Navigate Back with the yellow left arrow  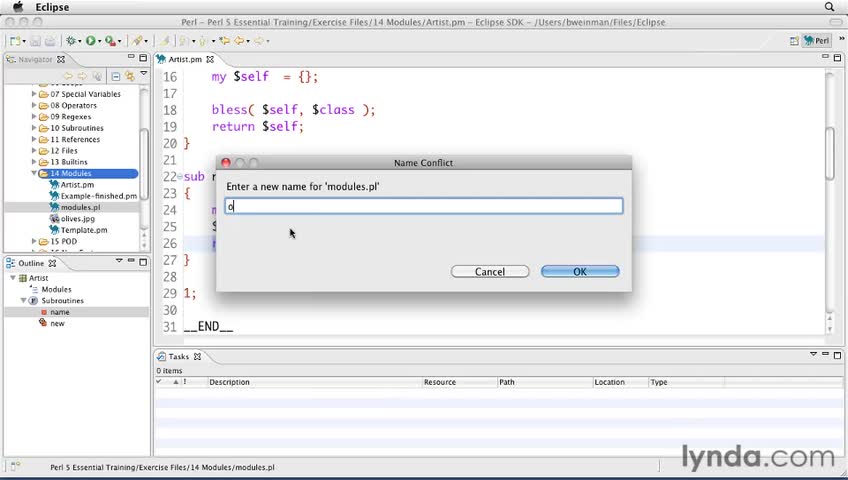(x=238, y=41)
